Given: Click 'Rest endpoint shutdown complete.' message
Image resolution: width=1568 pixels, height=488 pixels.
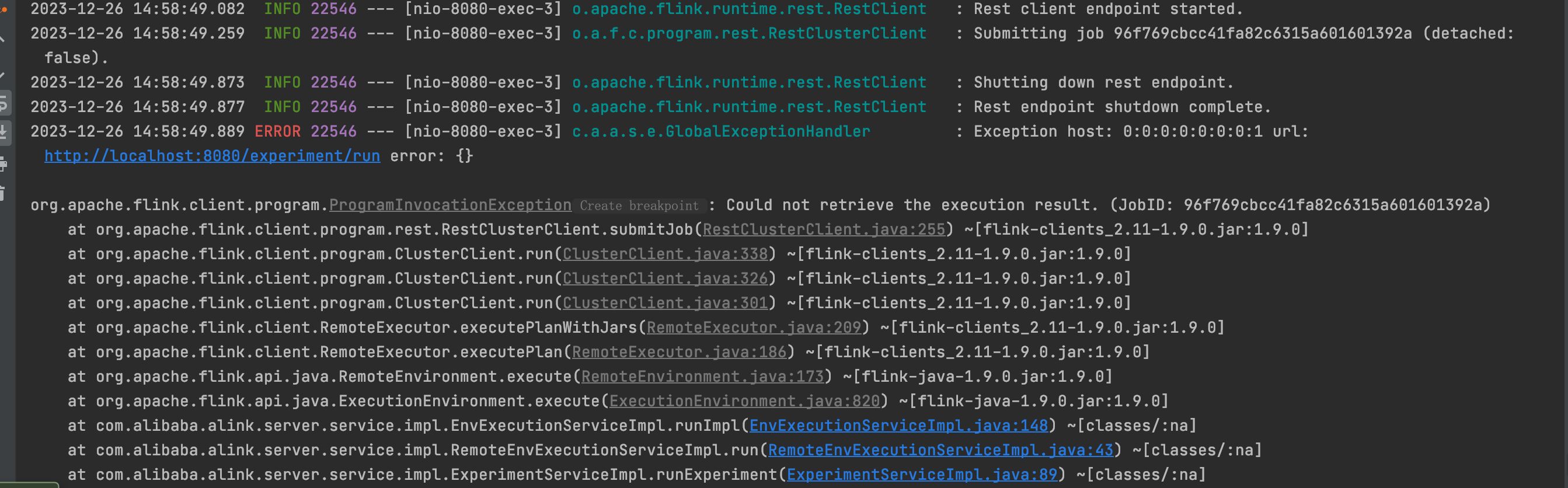Looking at the screenshot, I should click(x=1122, y=107).
